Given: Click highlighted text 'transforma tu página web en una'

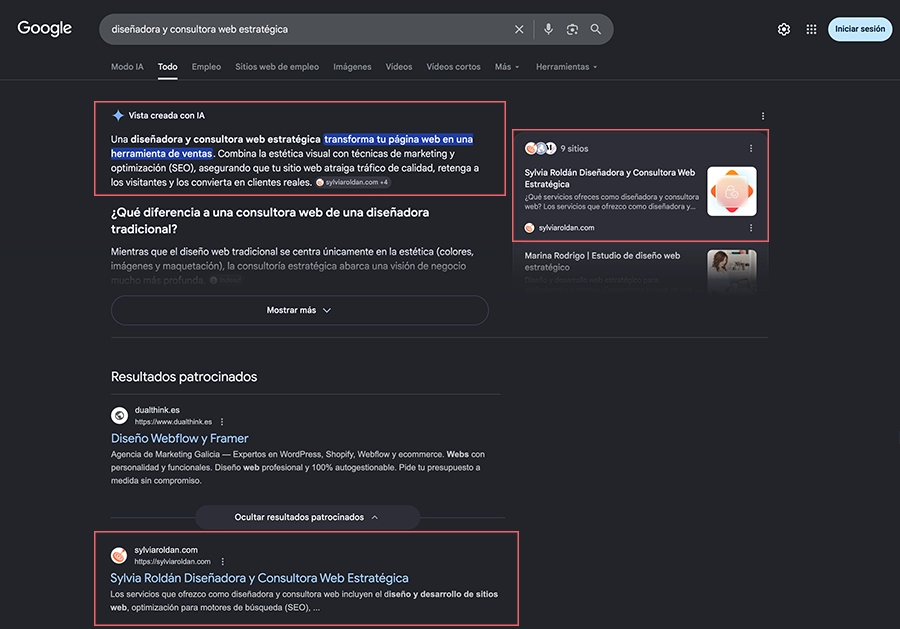Looking at the screenshot, I should pyautogui.click(x=398, y=139).
